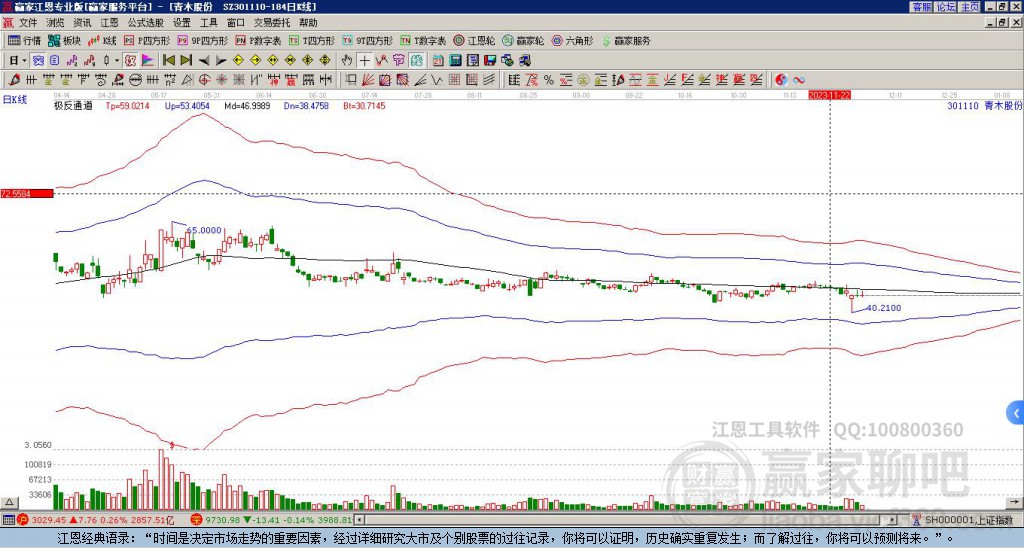Click the 客服 customer service button
The height and width of the screenshot is (548, 1024).
point(921,7)
